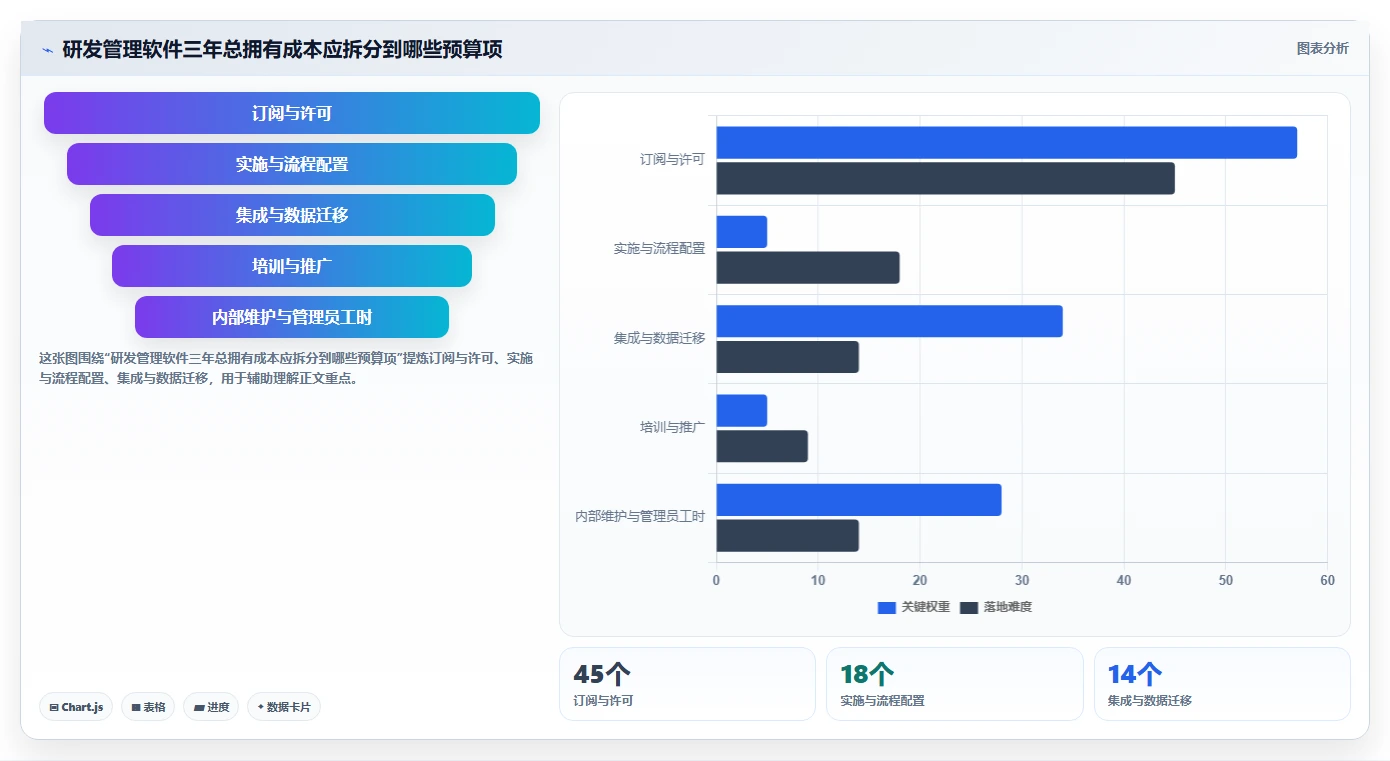Click the dark 落地难度 bar for 内部维护与管理员工时
This screenshot has width=1390, height=761.
(787, 536)
